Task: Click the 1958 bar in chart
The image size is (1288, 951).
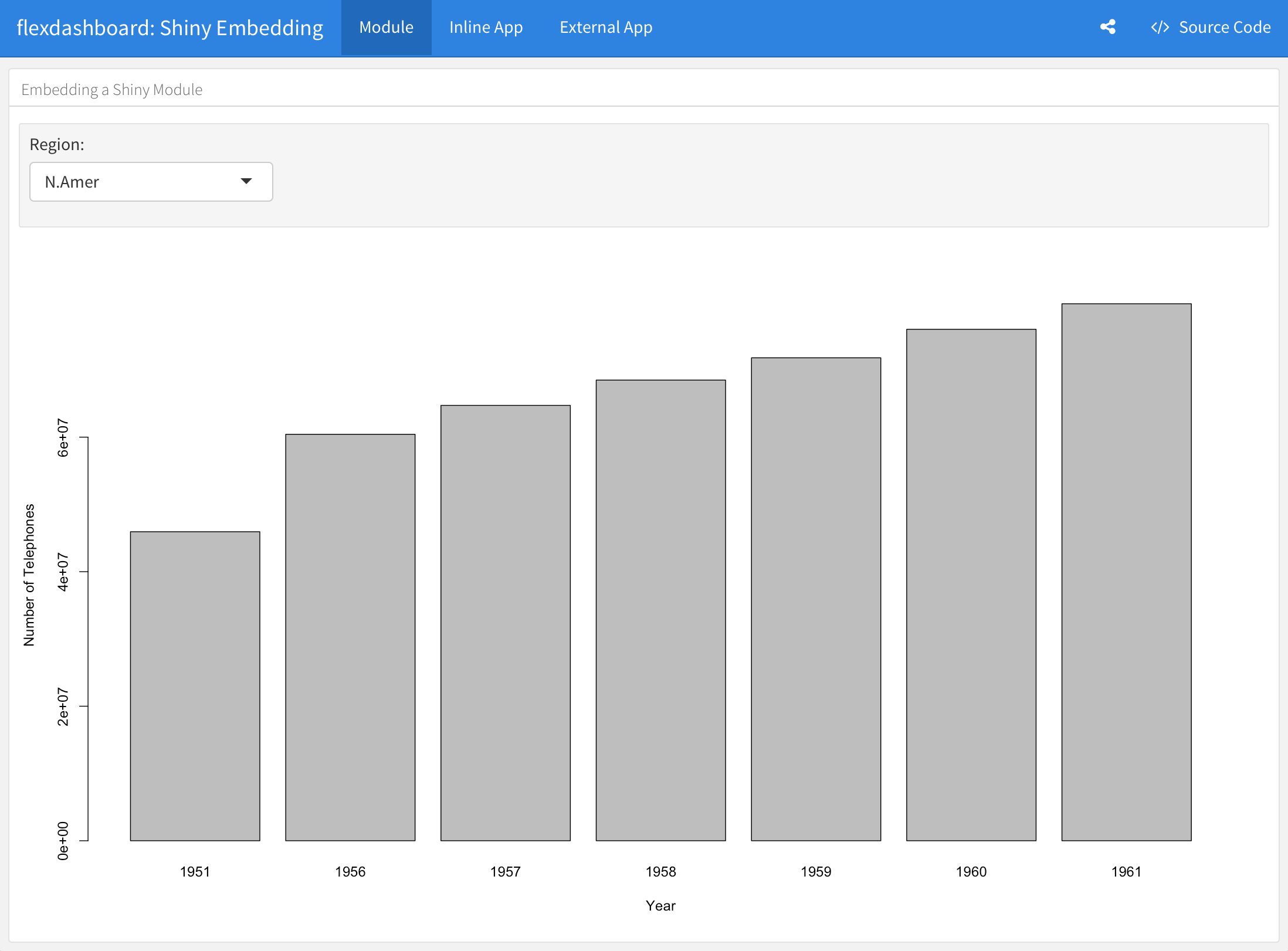Action: [x=660, y=610]
